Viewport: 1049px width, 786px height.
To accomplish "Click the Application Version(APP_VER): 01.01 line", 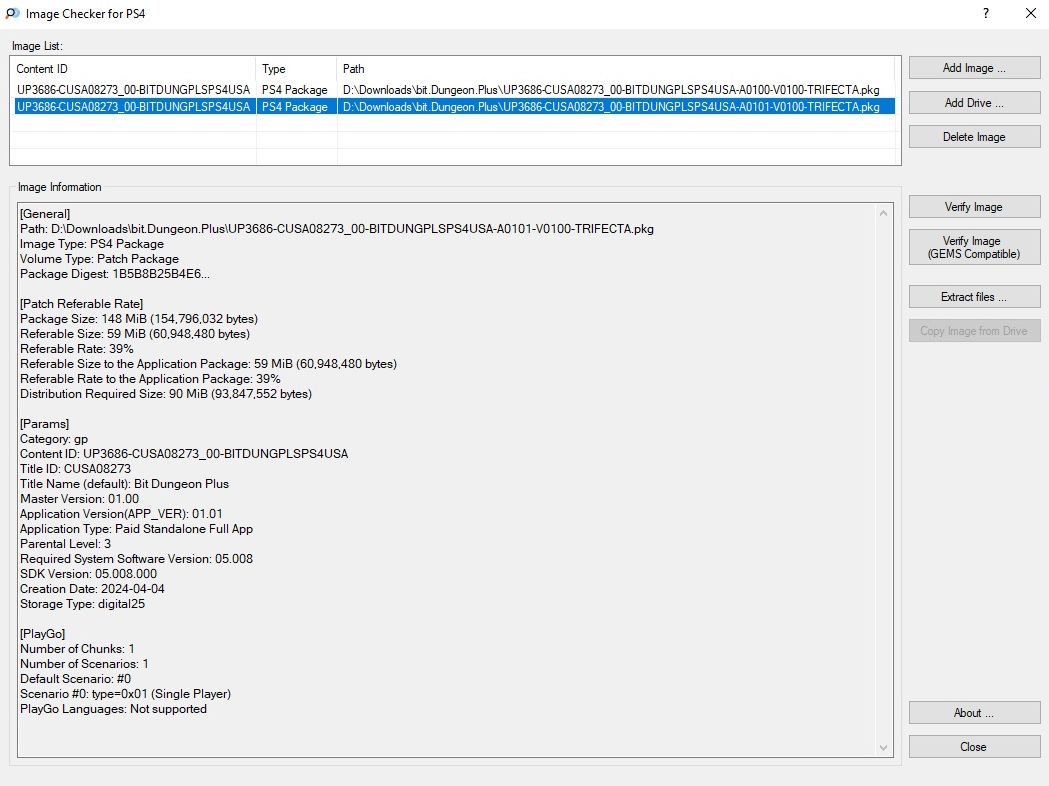I will pyautogui.click(x=121, y=514).
